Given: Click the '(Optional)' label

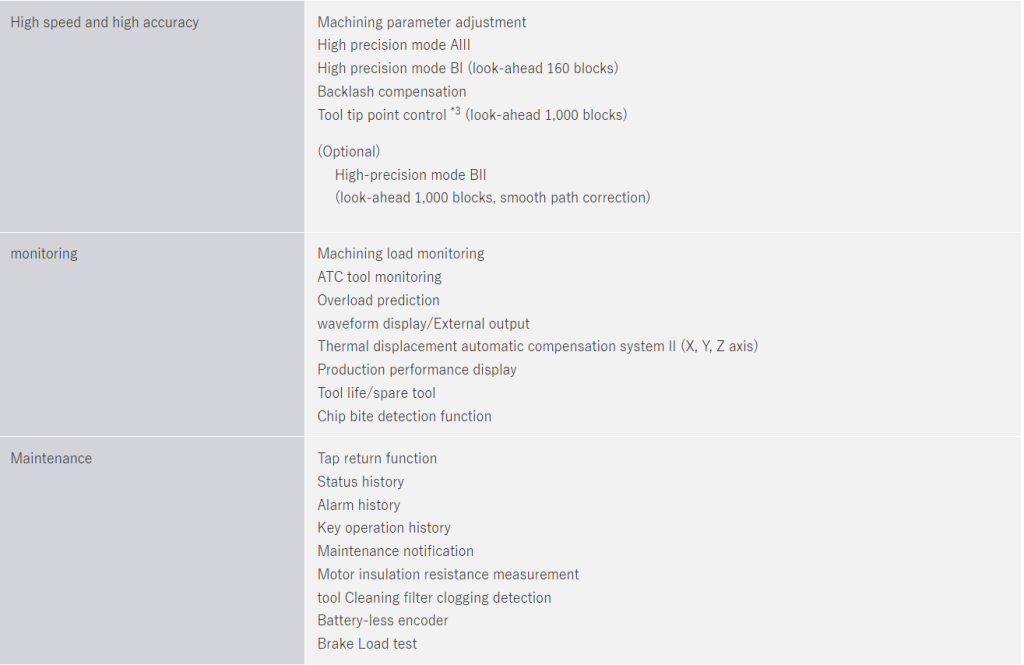Looking at the screenshot, I should coord(348,152).
